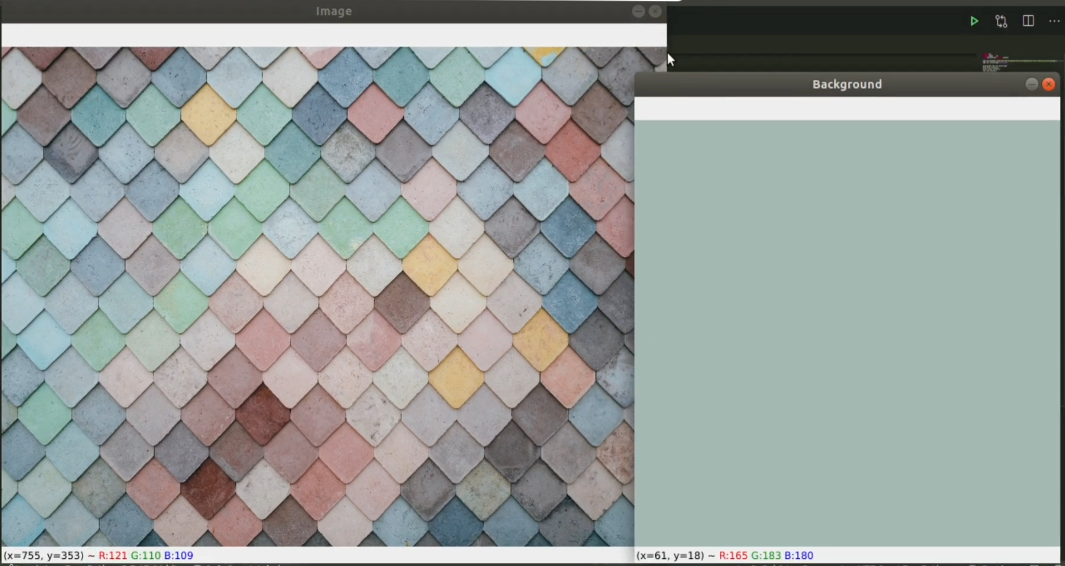Click the "R:165" value in Background status
The image size is (1065, 566).
coord(733,556)
